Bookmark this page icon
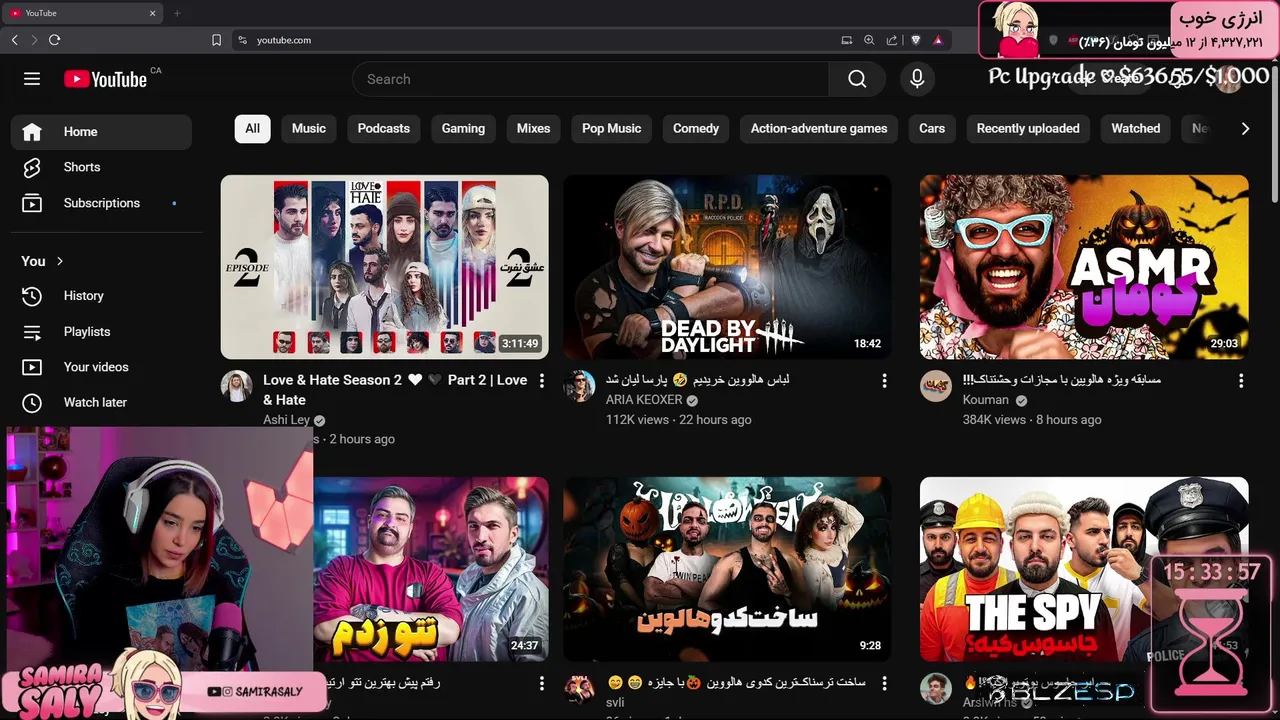The height and width of the screenshot is (720, 1280). click(x=216, y=40)
